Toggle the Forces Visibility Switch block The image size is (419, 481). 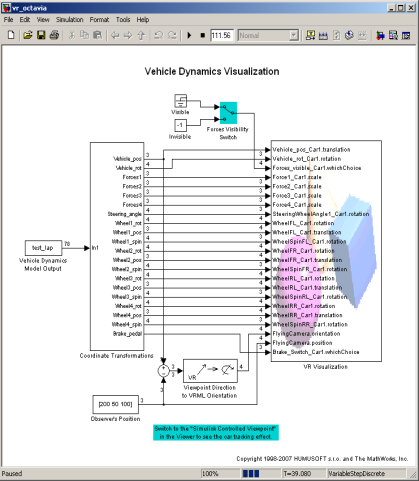[228, 113]
